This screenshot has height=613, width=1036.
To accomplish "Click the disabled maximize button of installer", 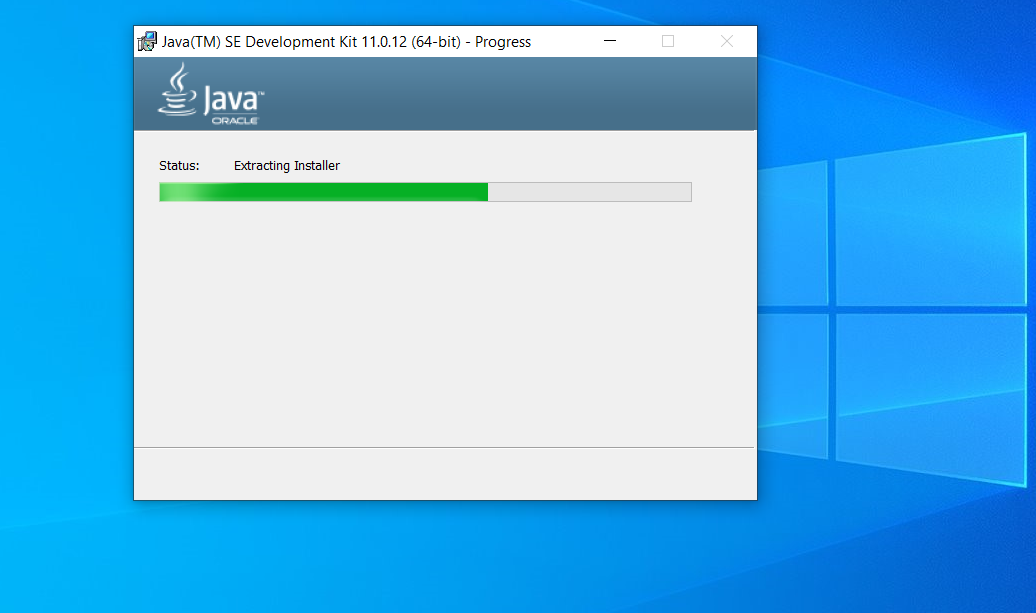I will [668, 41].
